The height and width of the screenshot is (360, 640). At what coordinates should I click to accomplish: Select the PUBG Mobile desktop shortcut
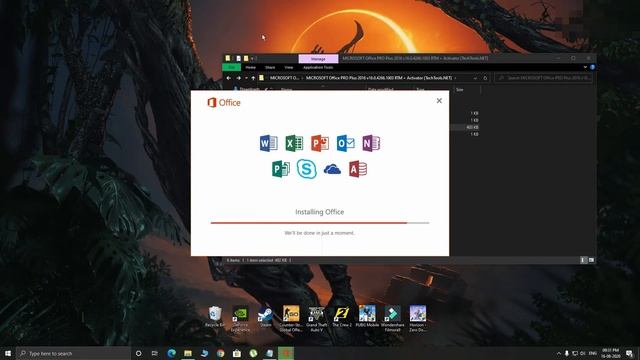(367, 316)
